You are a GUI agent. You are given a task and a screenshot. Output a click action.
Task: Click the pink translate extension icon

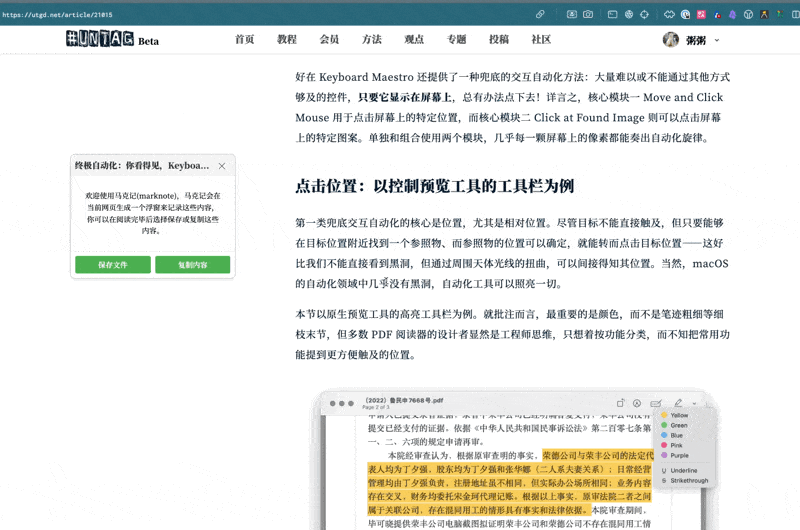[x=701, y=14]
